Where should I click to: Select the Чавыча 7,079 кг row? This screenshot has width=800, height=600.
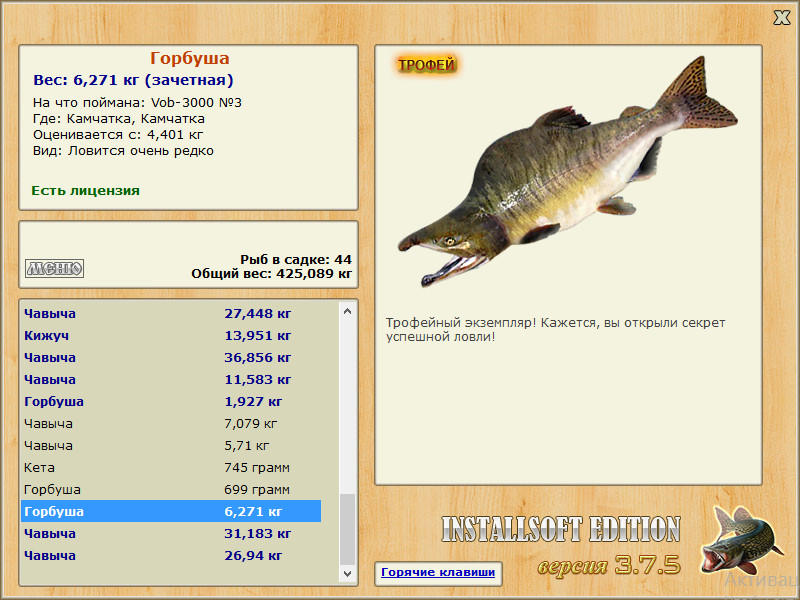pyautogui.click(x=171, y=423)
